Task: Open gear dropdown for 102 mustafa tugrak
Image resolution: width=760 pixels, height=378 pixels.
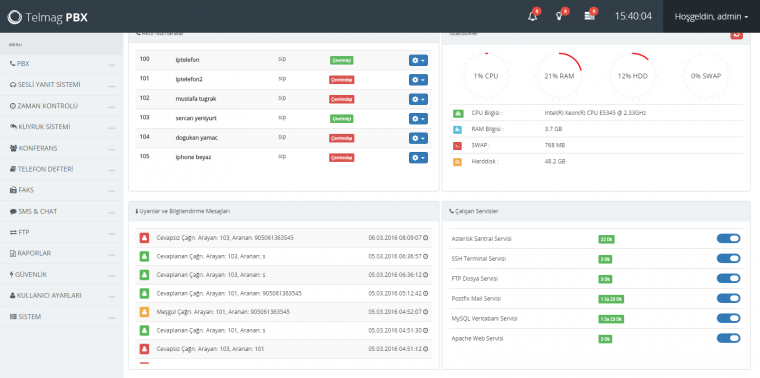Action: click(x=418, y=99)
